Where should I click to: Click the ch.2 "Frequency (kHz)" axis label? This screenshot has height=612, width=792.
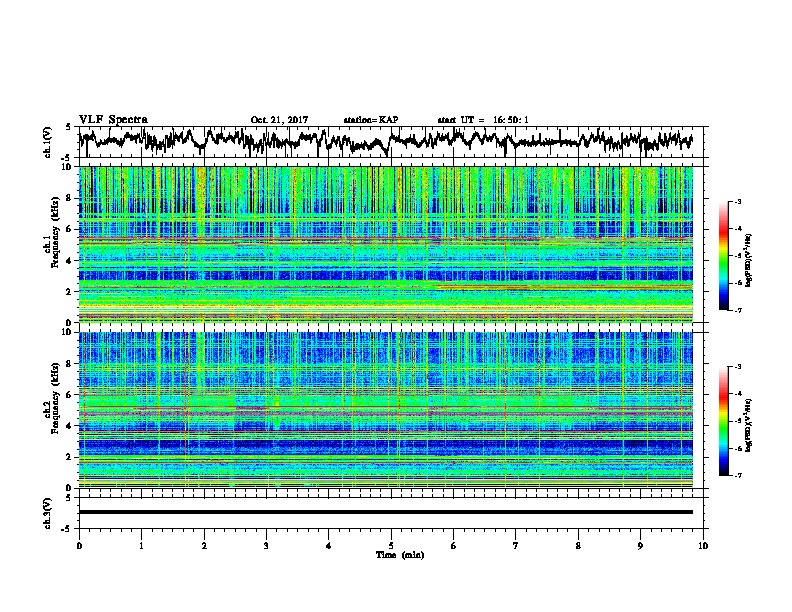tap(56, 398)
